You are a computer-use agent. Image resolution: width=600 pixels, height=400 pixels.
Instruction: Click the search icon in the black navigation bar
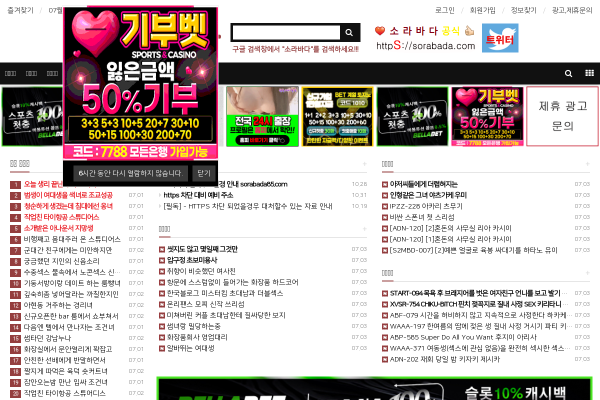568,73
